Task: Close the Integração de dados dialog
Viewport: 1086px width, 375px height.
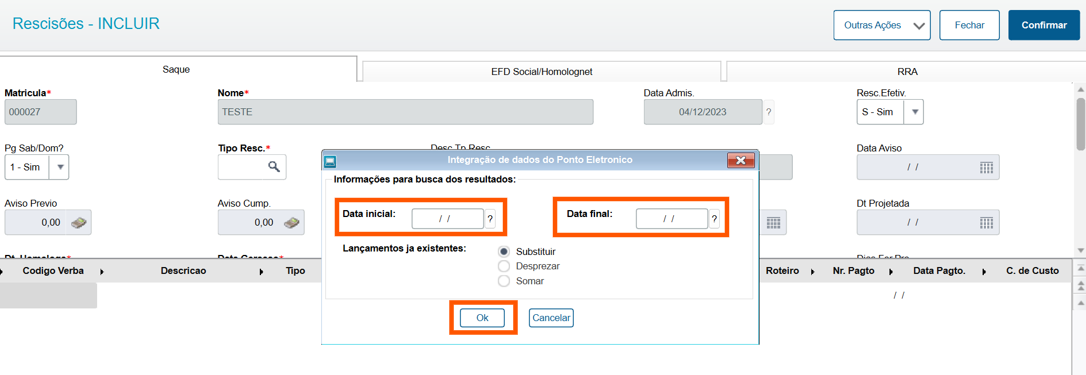Action: click(x=740, y=160)
